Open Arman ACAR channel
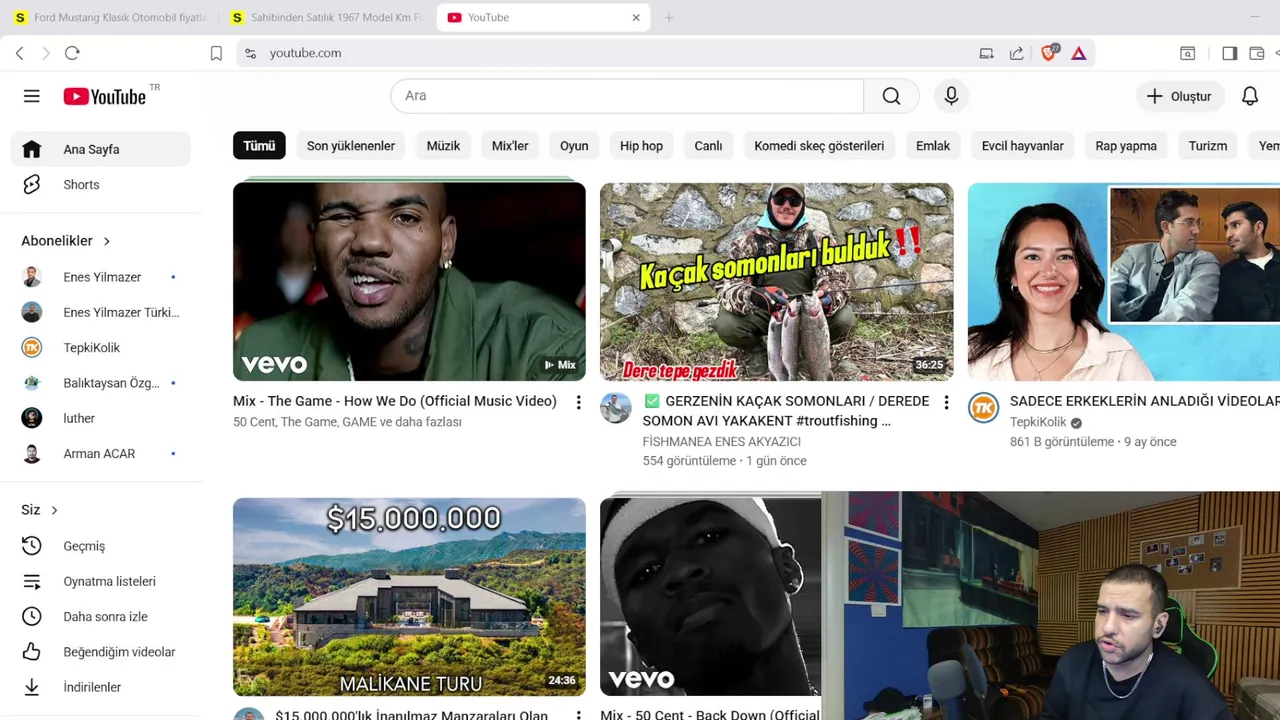1280x720 pixels. [100, 453]
